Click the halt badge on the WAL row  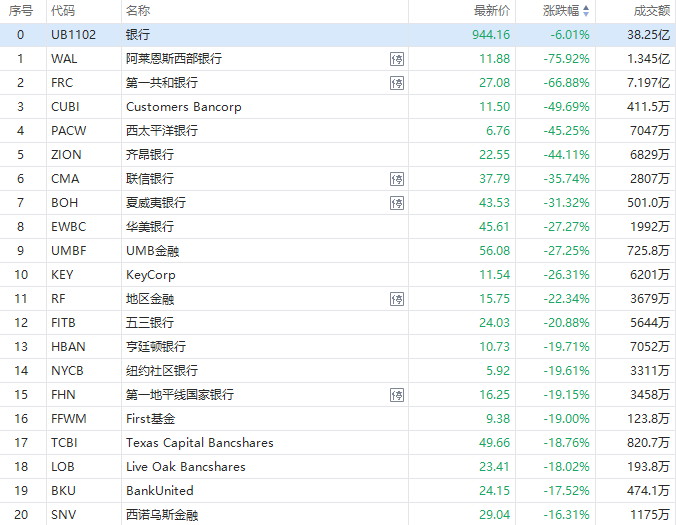click(397, 59)
